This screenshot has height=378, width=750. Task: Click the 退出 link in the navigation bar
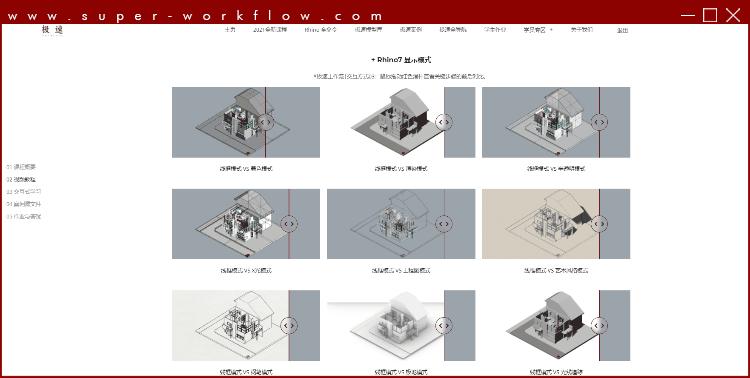[x=622, y=30]
